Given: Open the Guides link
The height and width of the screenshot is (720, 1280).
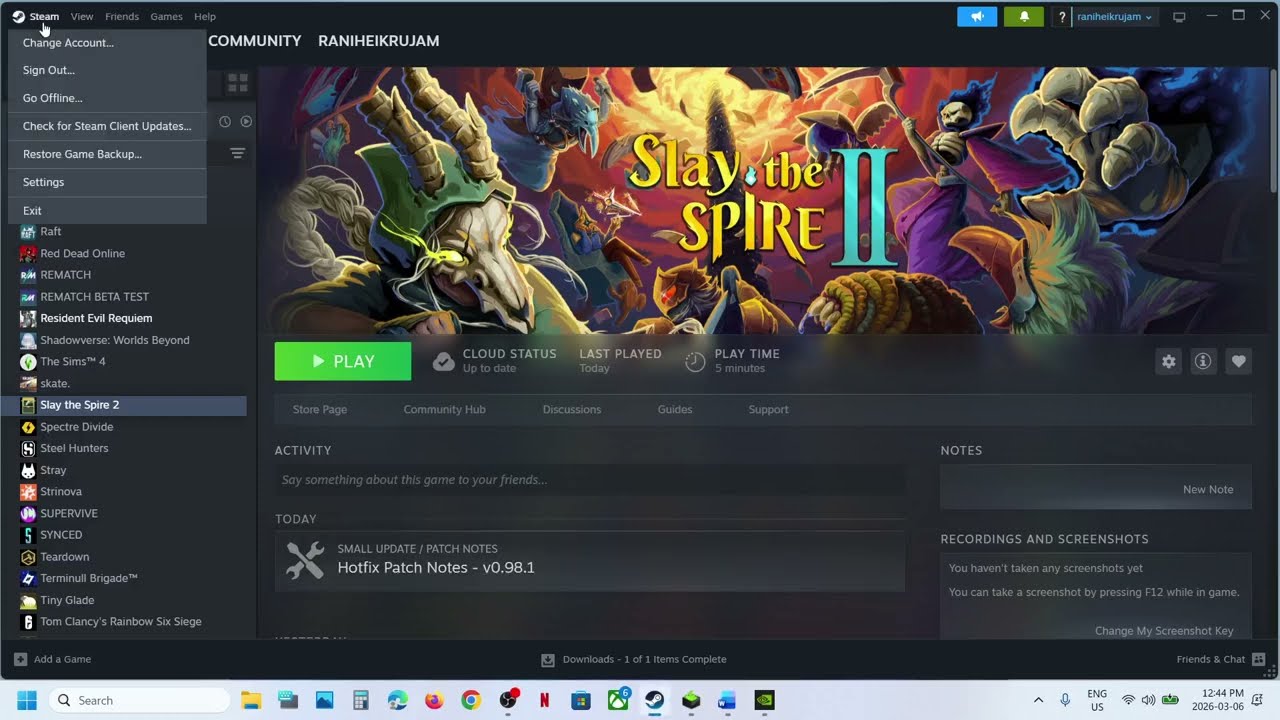Looking at the screenshot, I should point(675,409).
